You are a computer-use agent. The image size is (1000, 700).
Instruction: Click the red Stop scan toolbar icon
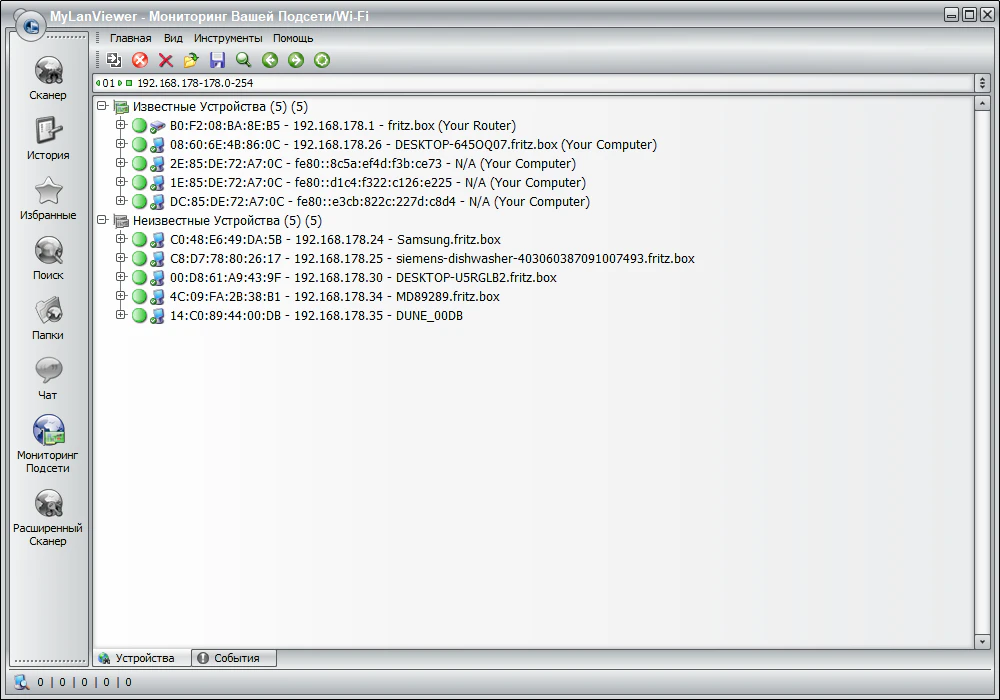pyautogui.click(x=140, y=61)
